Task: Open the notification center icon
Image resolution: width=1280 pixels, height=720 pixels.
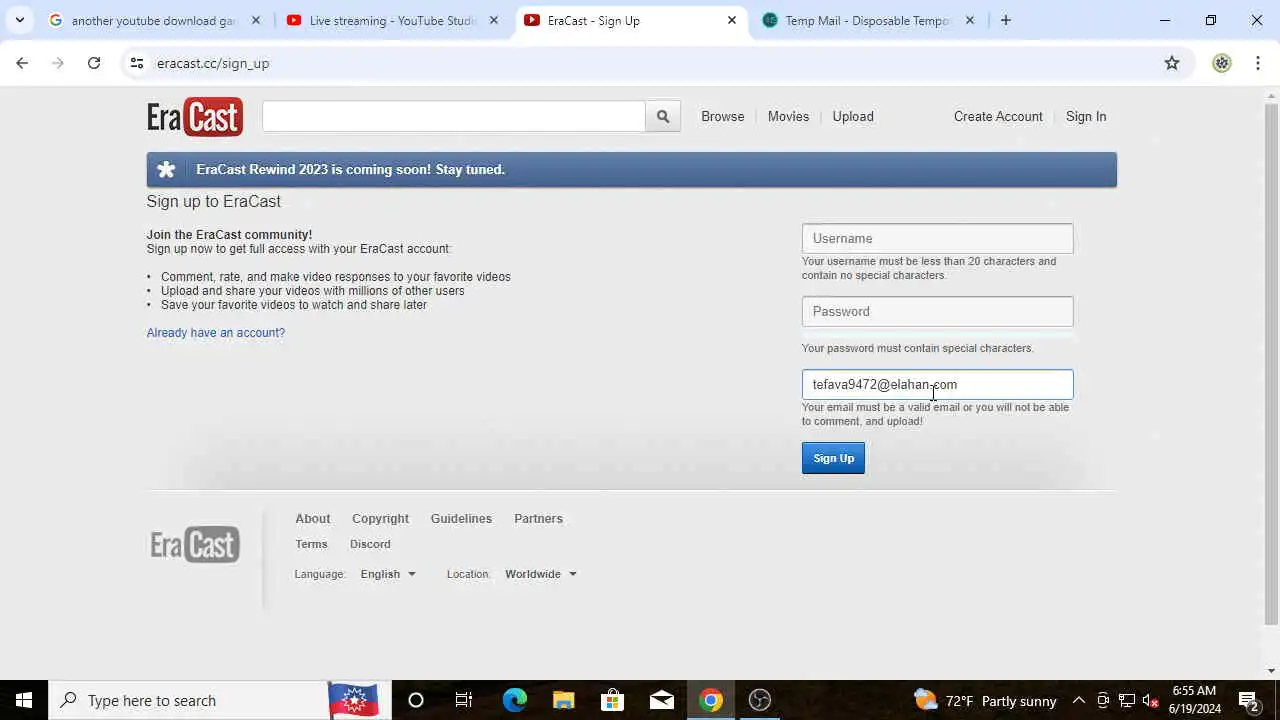Action: point(1248,700)
